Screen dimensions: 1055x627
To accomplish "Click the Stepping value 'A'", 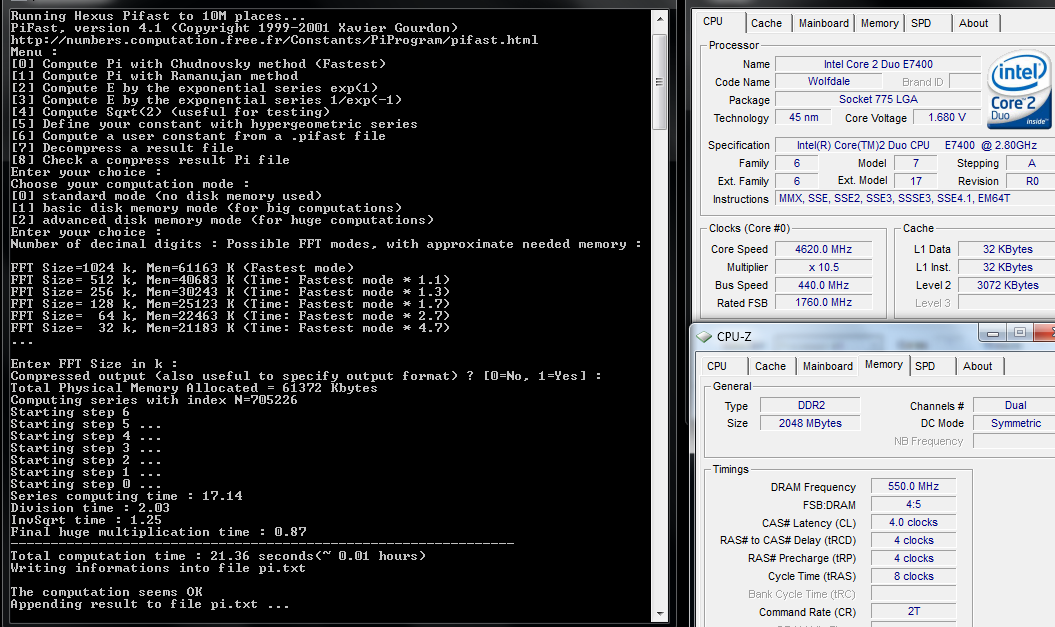I will point(1031,163).
